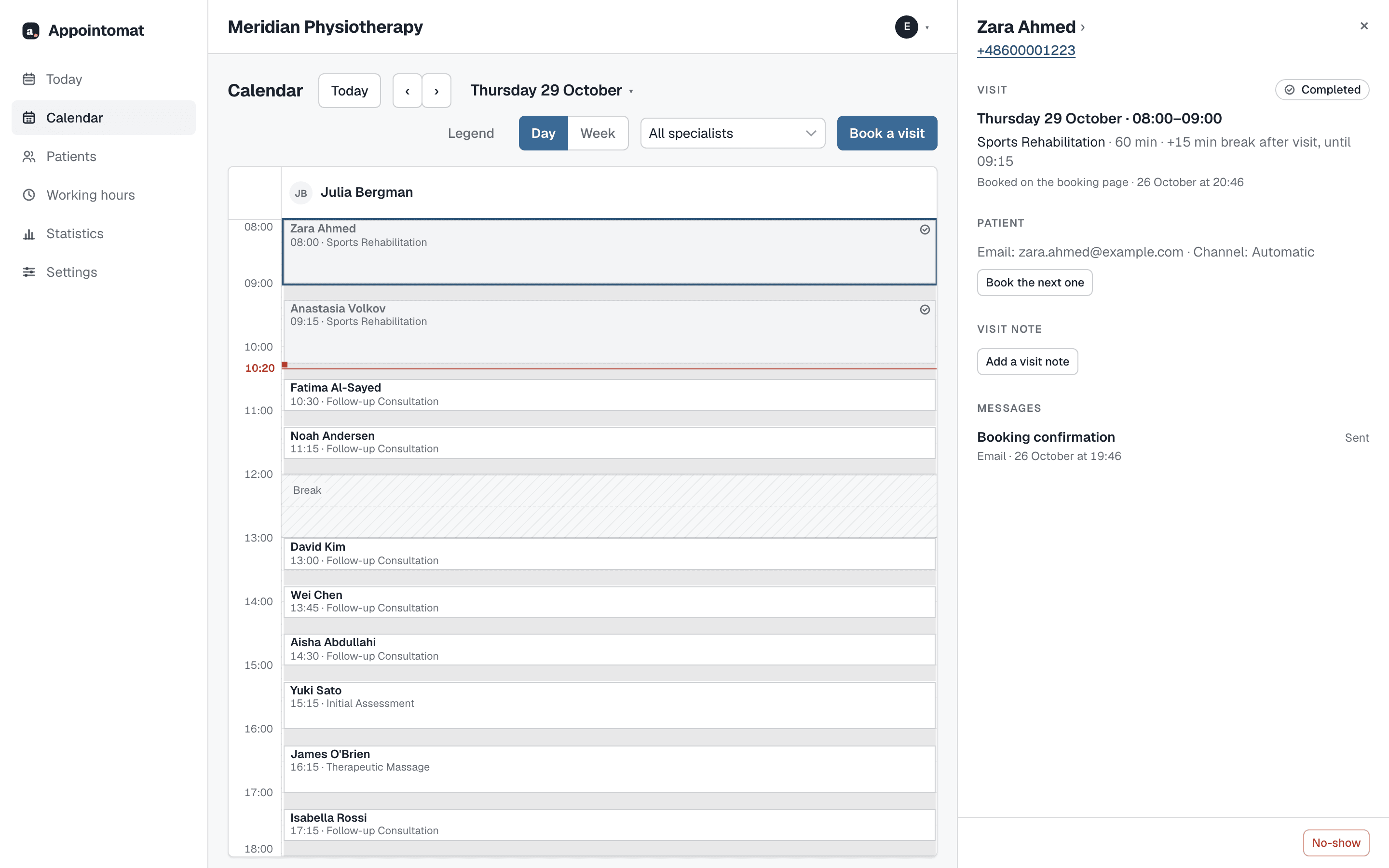
Task: Go to the Patients page
Action: pos(103,156)
